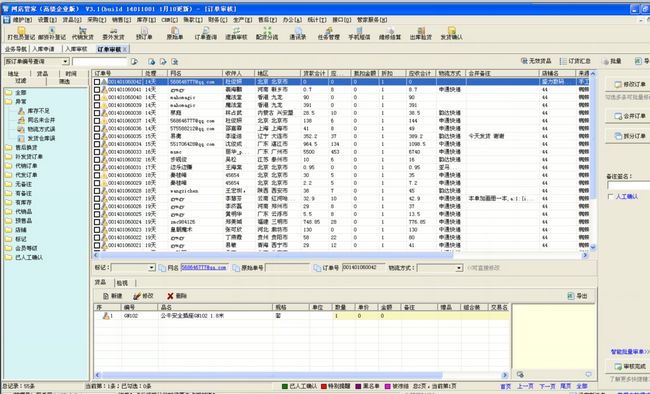The width and height of the screenshot is (650, 394).
Task: Open the 邮资补登记 toolbar button
Action: [x=52, y=33]
